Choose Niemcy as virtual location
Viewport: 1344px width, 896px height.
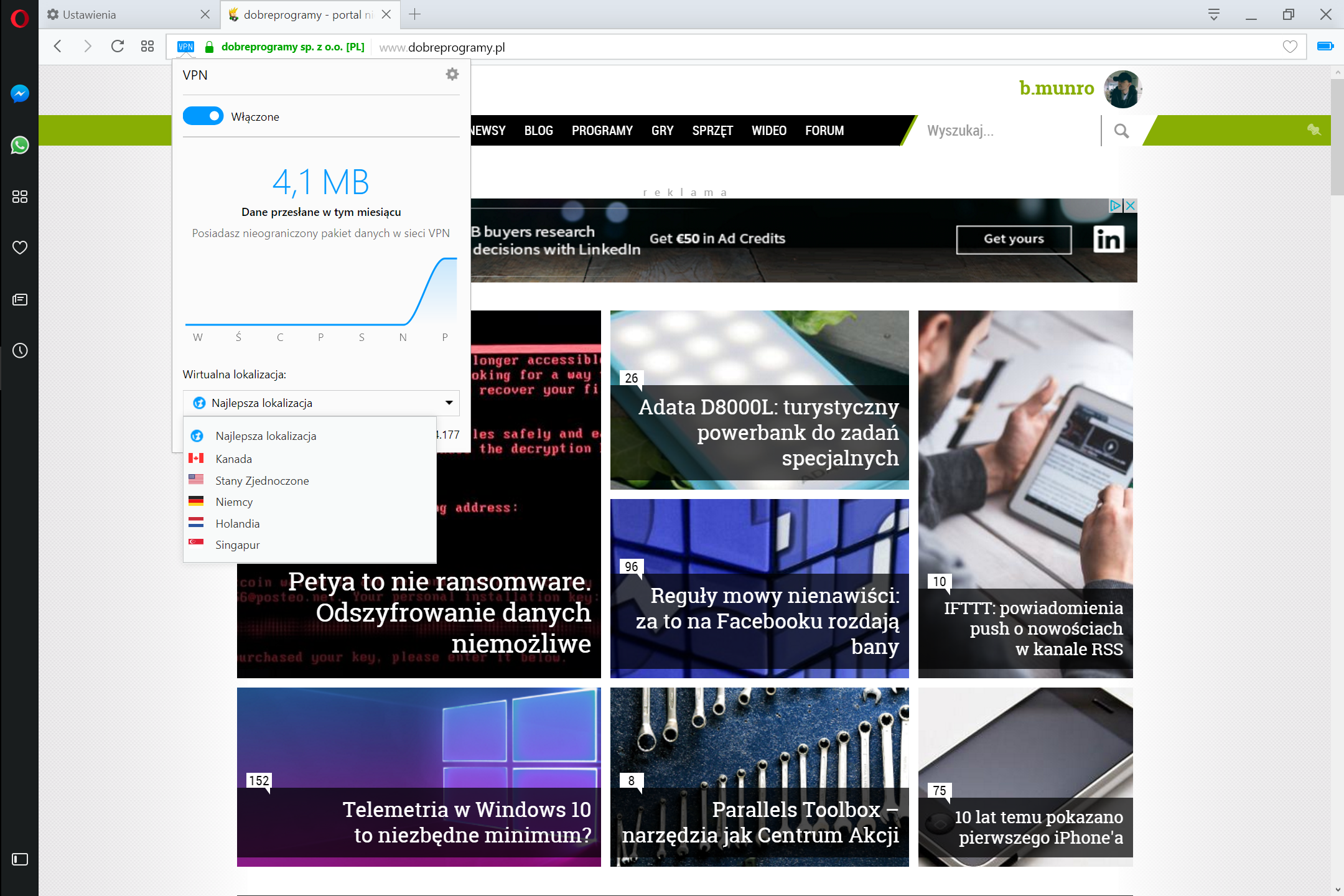pyautogui.click(x=234, y=502)
